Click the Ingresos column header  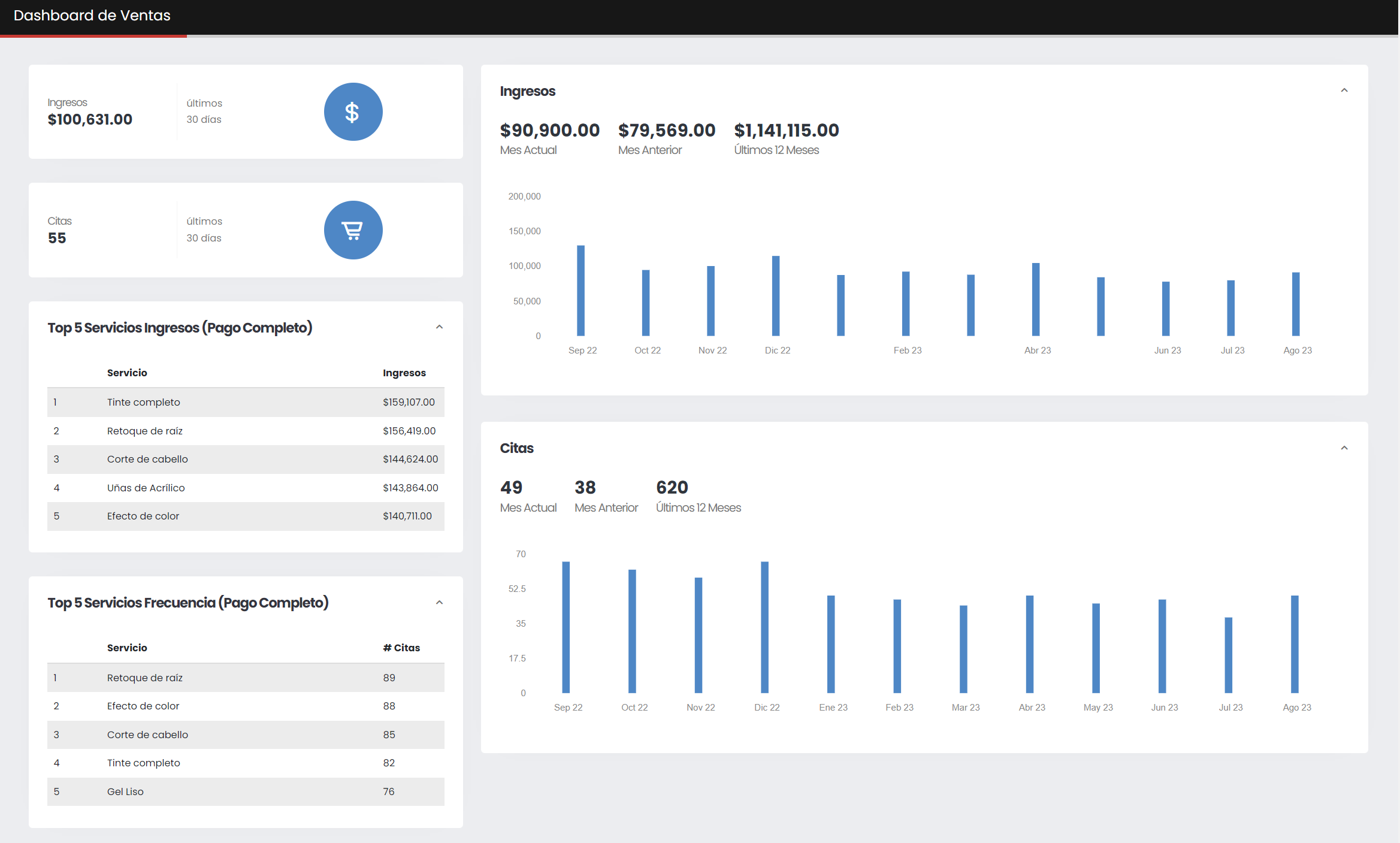coord(404,373)
